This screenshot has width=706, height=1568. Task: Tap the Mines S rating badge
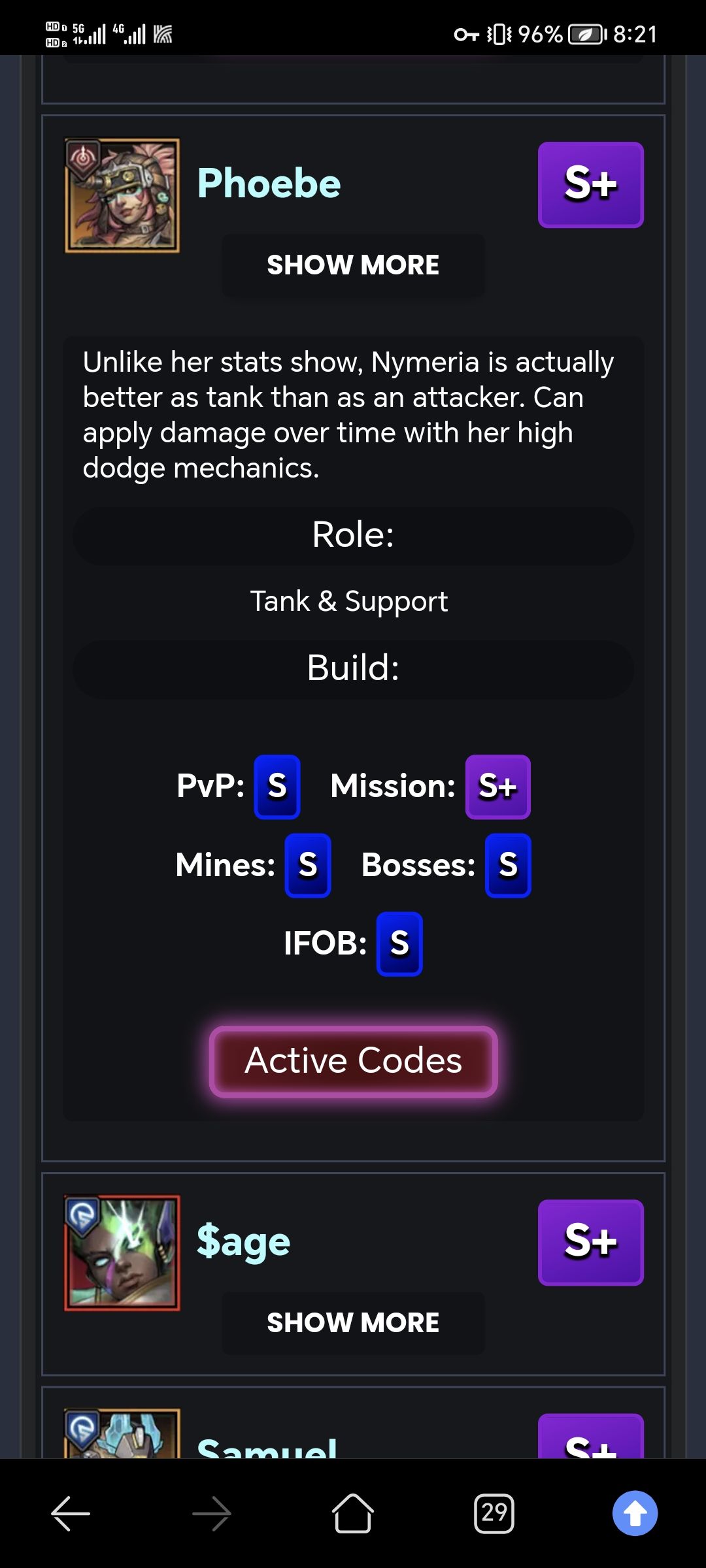tap(308, 866)
